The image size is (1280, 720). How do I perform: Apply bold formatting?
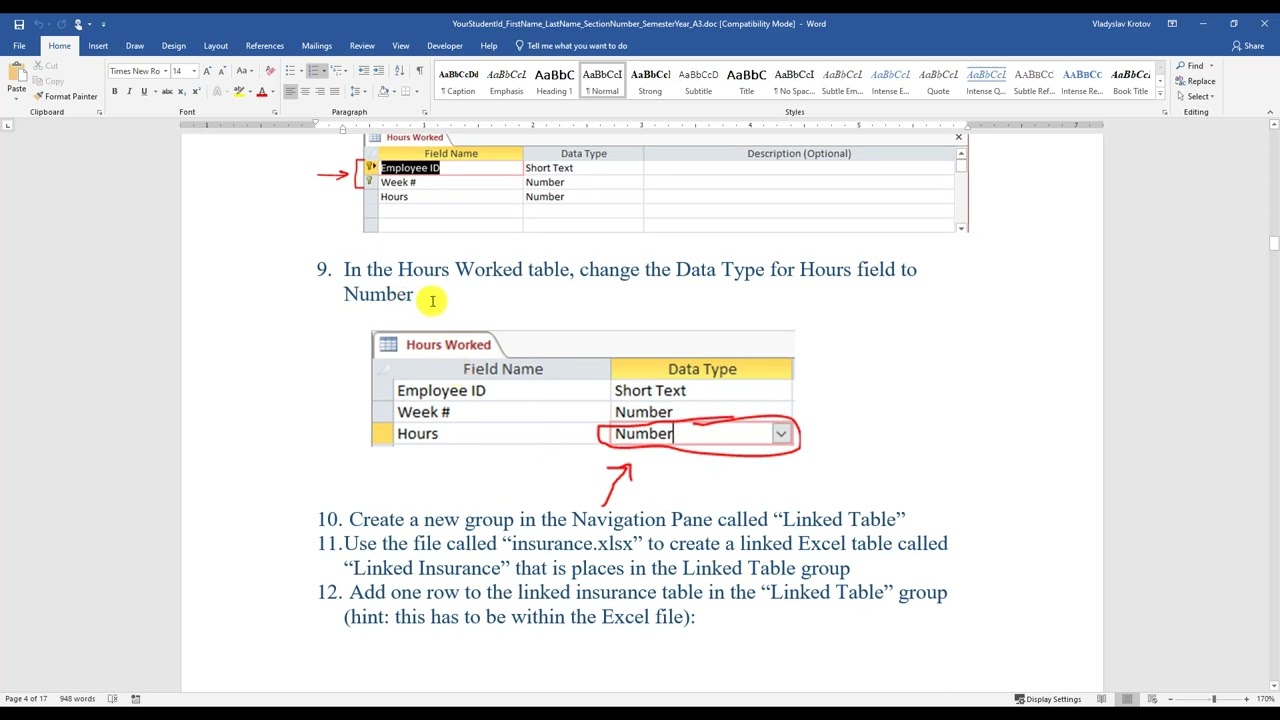(114, 91)
